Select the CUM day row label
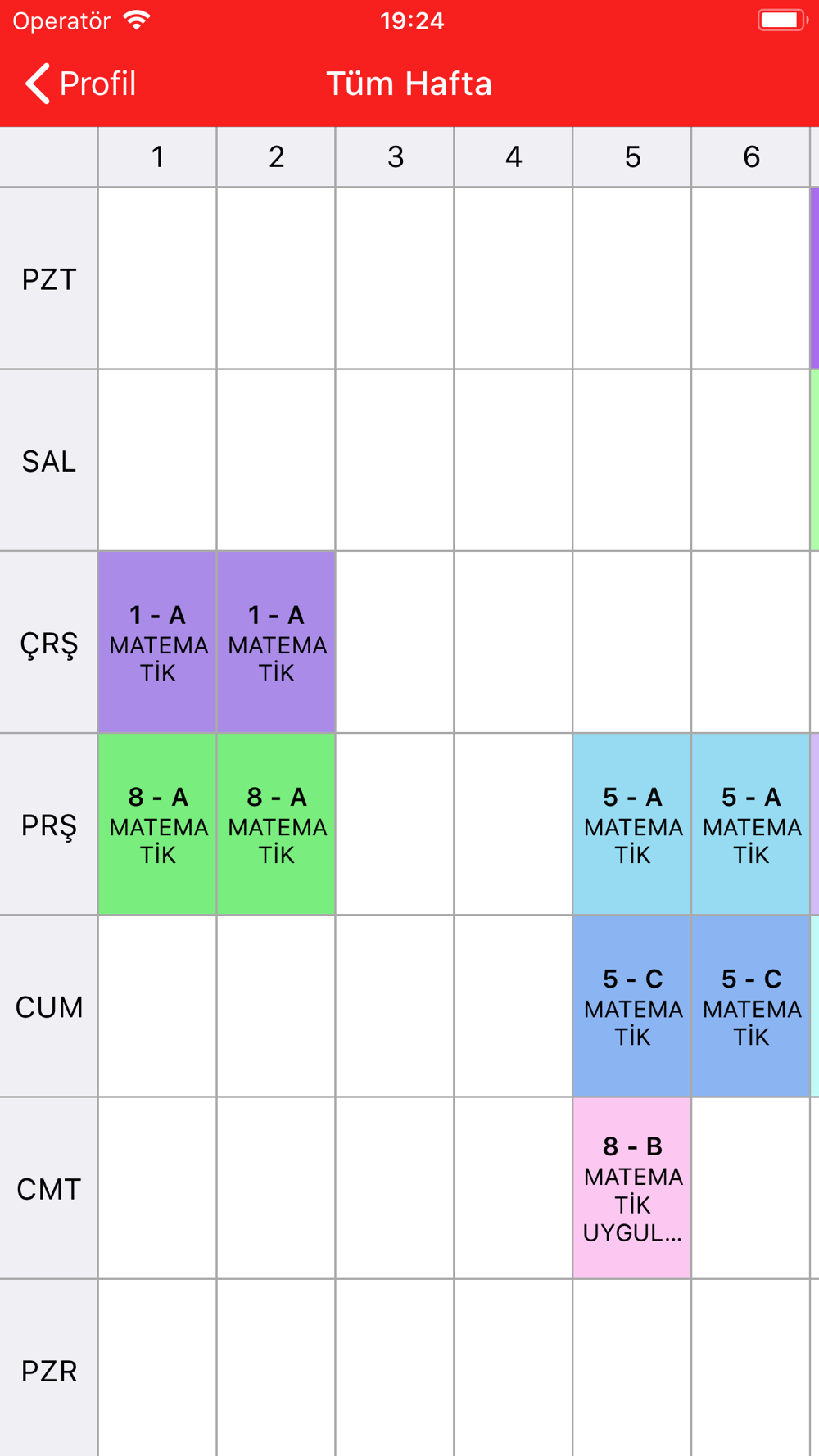 pos(49,1006)
